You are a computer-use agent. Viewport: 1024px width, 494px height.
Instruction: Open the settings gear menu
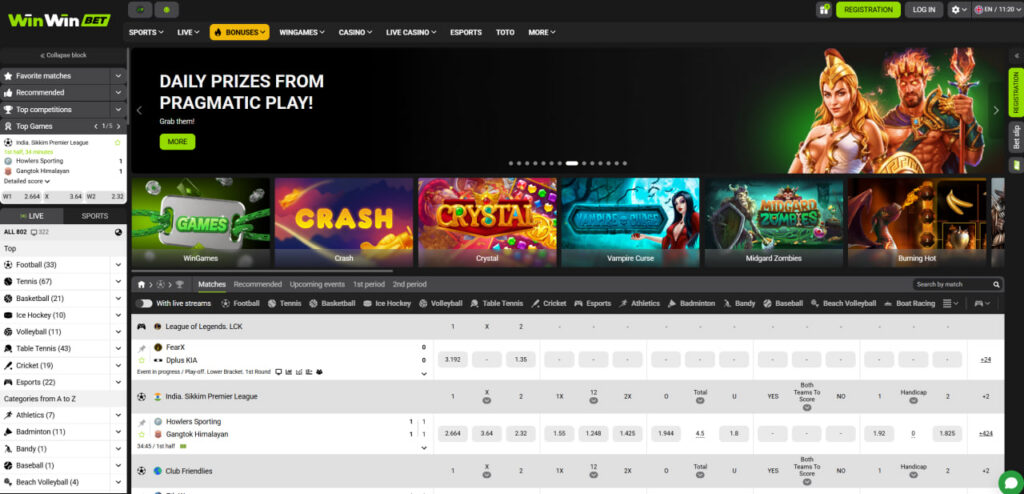pos(959,10)
